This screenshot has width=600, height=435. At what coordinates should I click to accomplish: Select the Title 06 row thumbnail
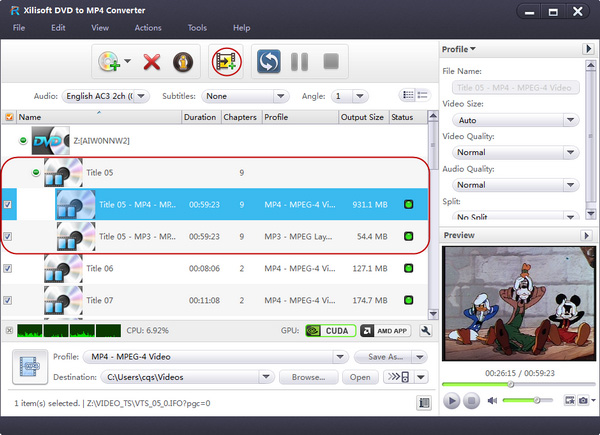[63, 268]
